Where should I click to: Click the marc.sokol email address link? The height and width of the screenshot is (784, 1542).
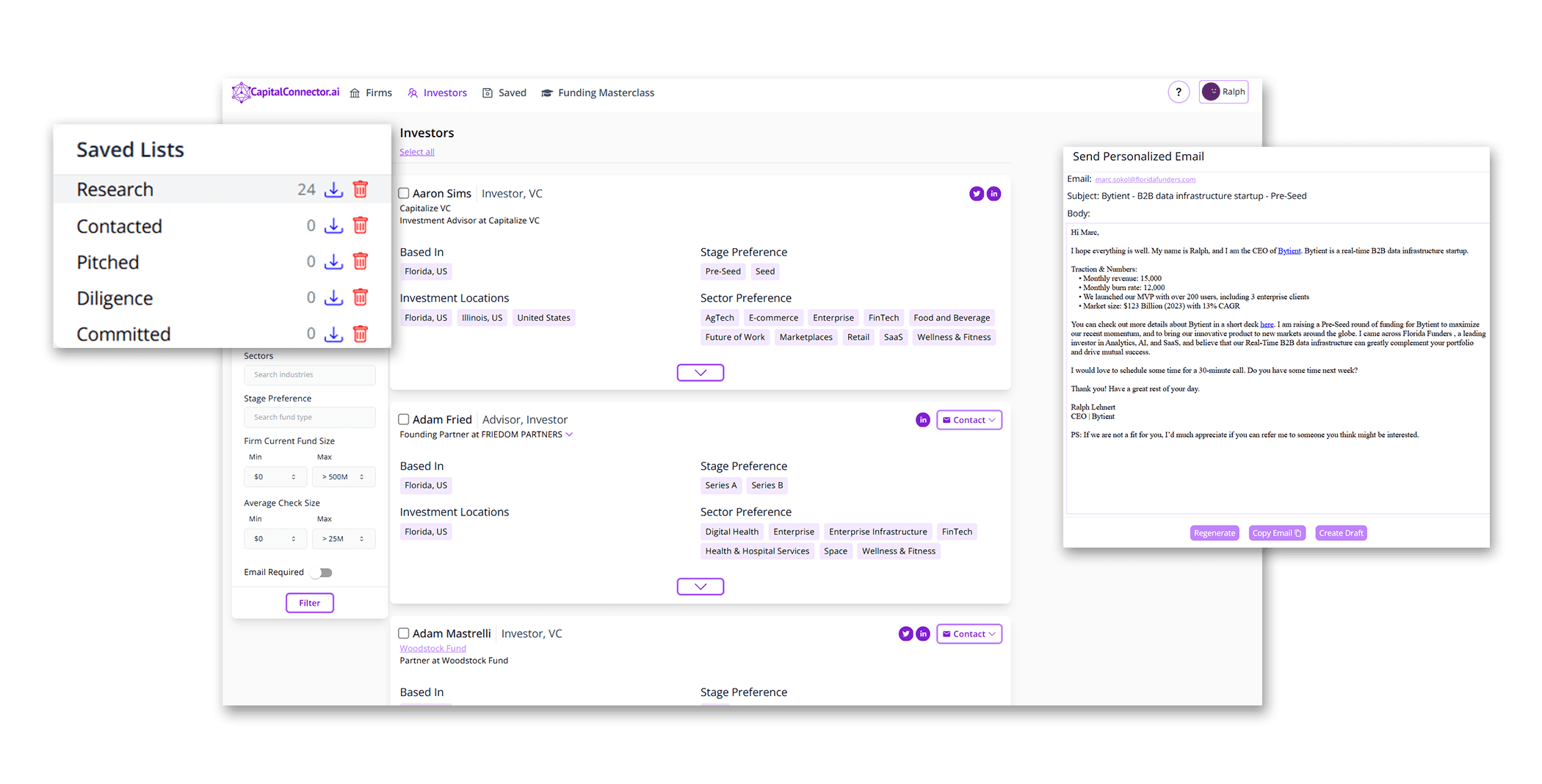pos(1145,179)
